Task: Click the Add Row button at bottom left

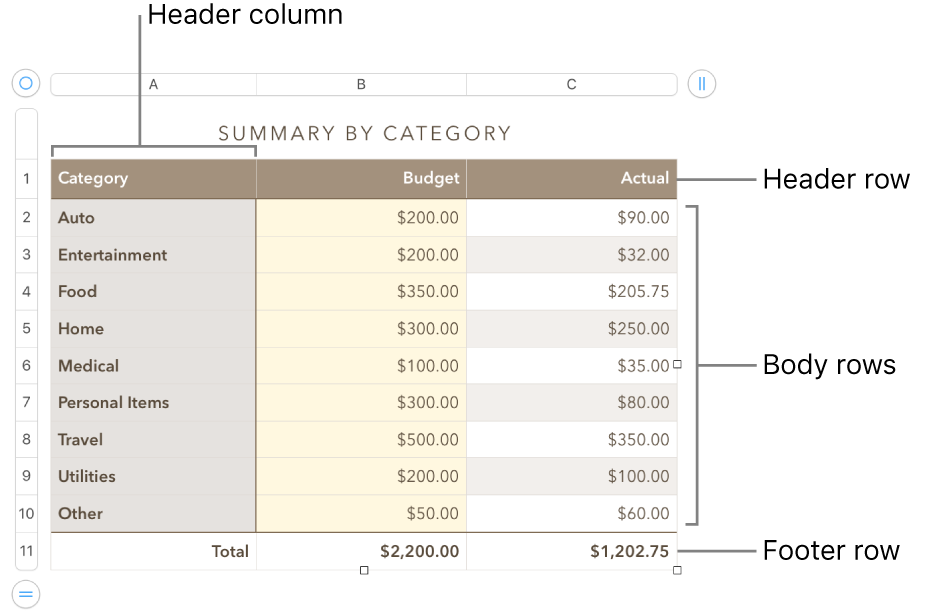Action: click(x=25, y=595)
